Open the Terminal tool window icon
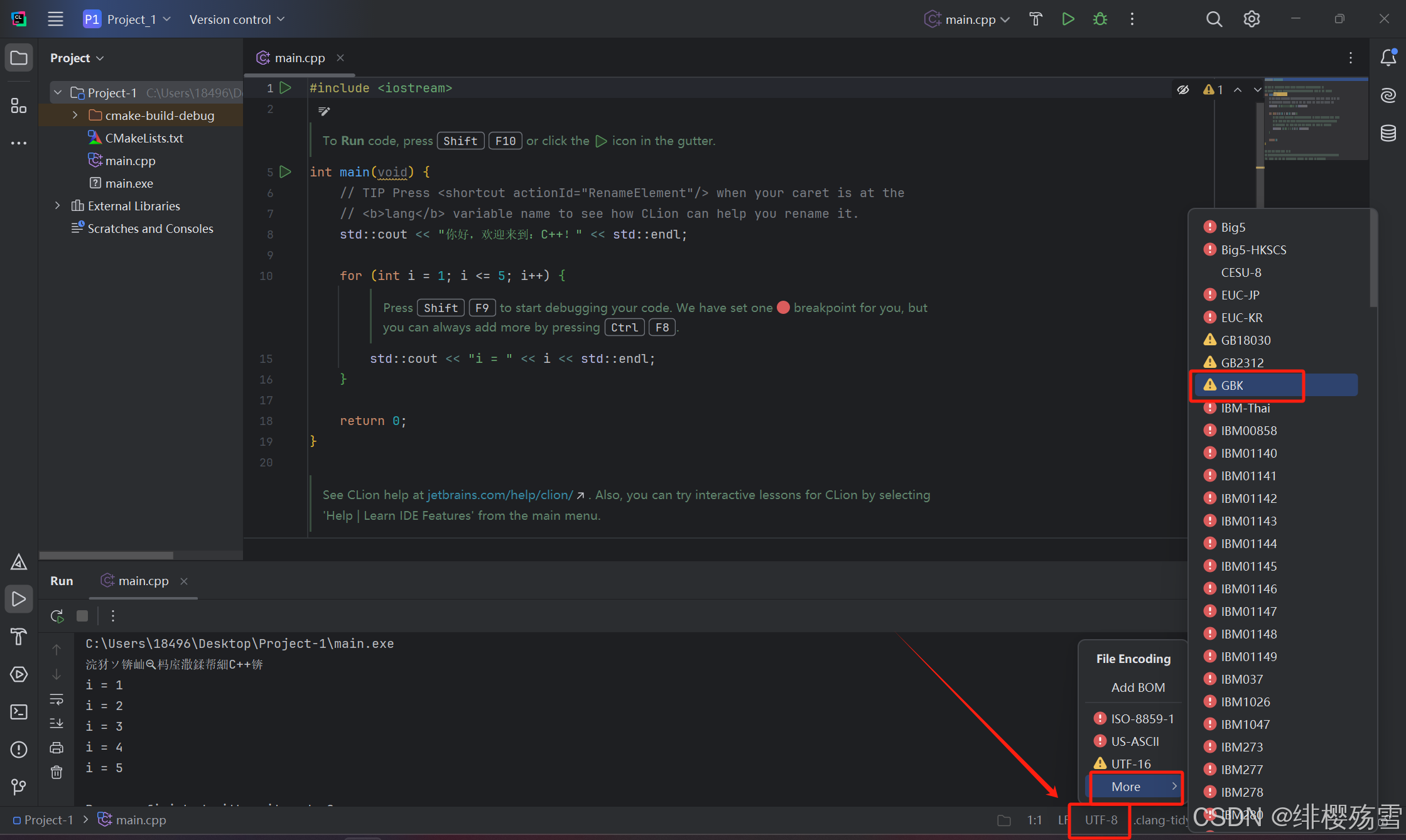Viewport: 1406px width, 840px height. pyautogui.click(x=19, y=712)
